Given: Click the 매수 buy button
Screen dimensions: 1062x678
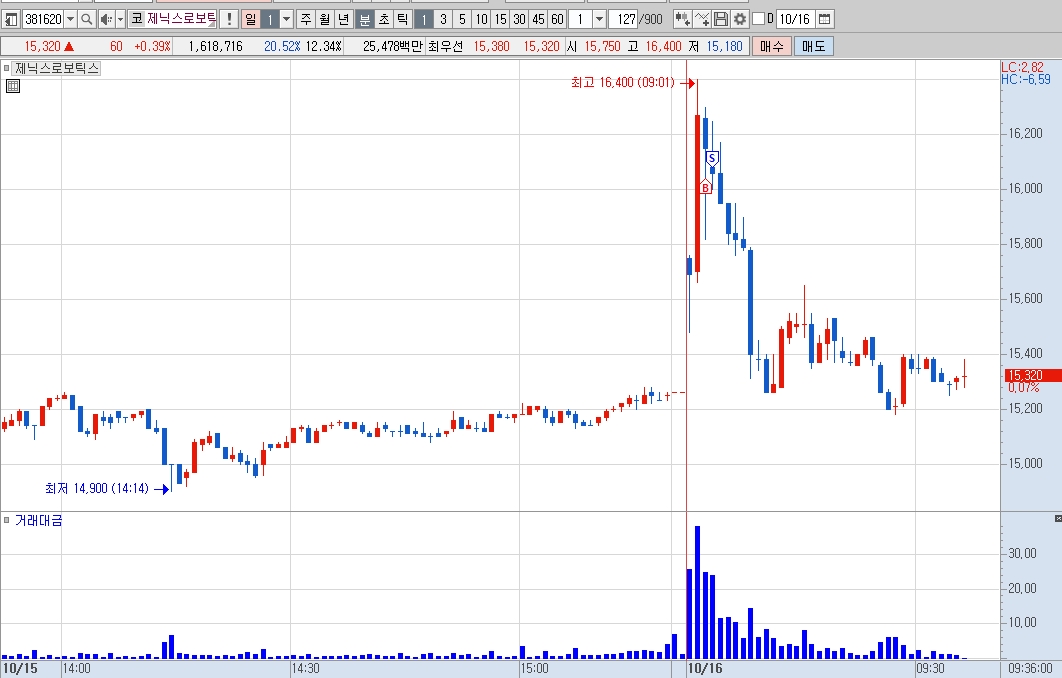Looking at the screenshot, I should [x=771, y=46].
